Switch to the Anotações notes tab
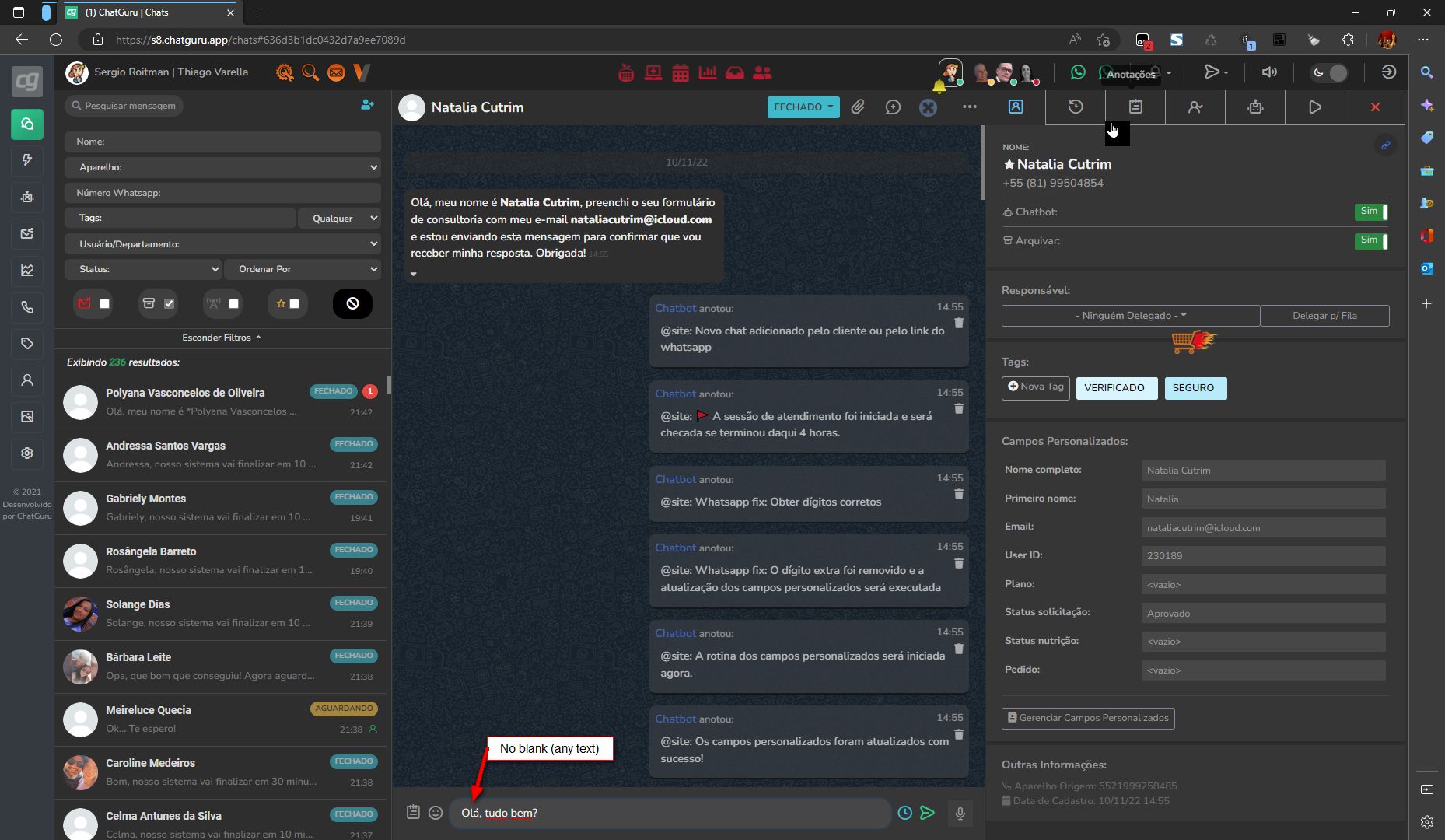The width and height of the screenshot is (1445, 840). click(1135, 107)
